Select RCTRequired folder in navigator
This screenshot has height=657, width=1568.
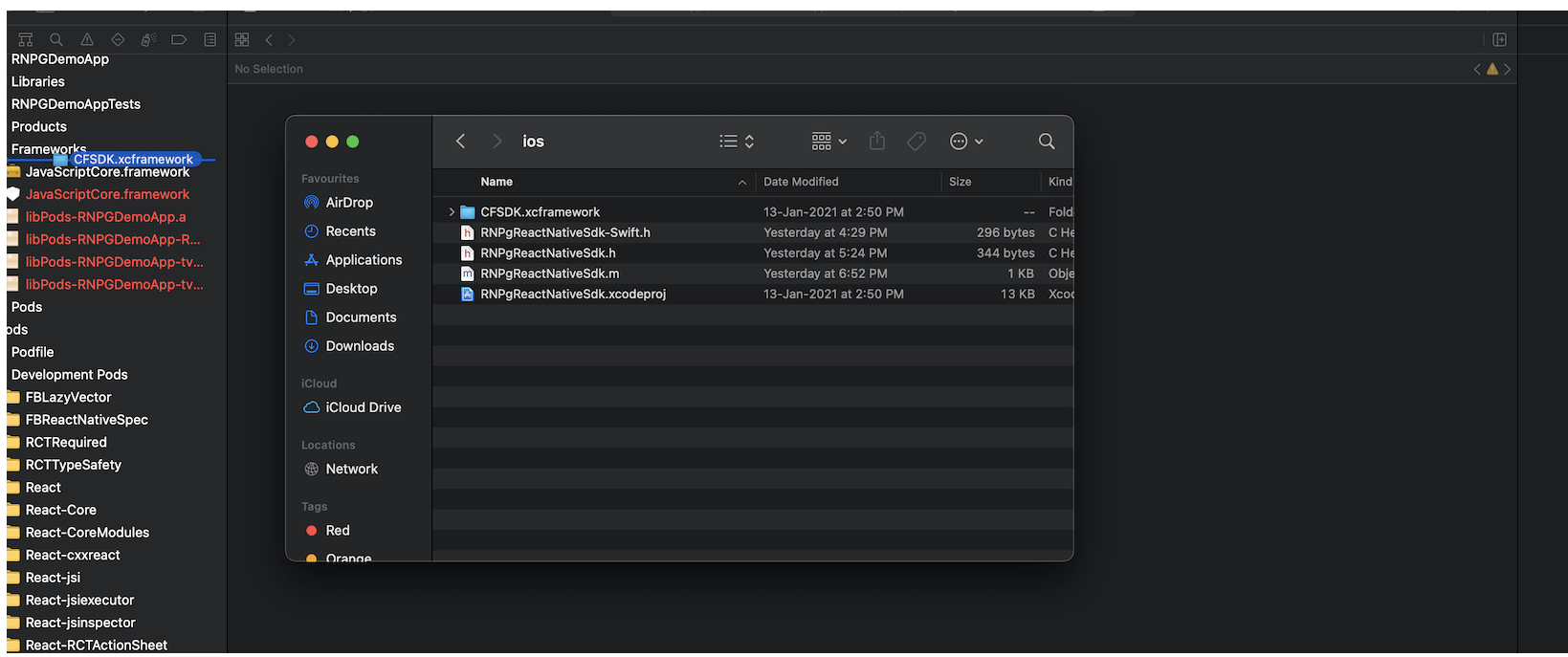tap(66, 443)
